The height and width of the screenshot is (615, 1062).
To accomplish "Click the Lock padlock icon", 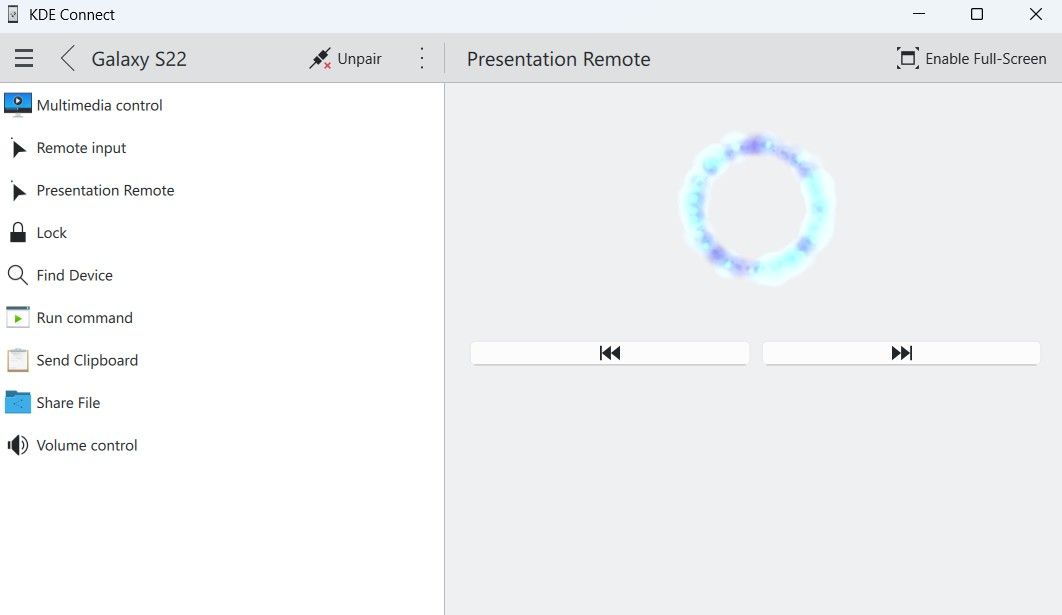I will [18, 232].
